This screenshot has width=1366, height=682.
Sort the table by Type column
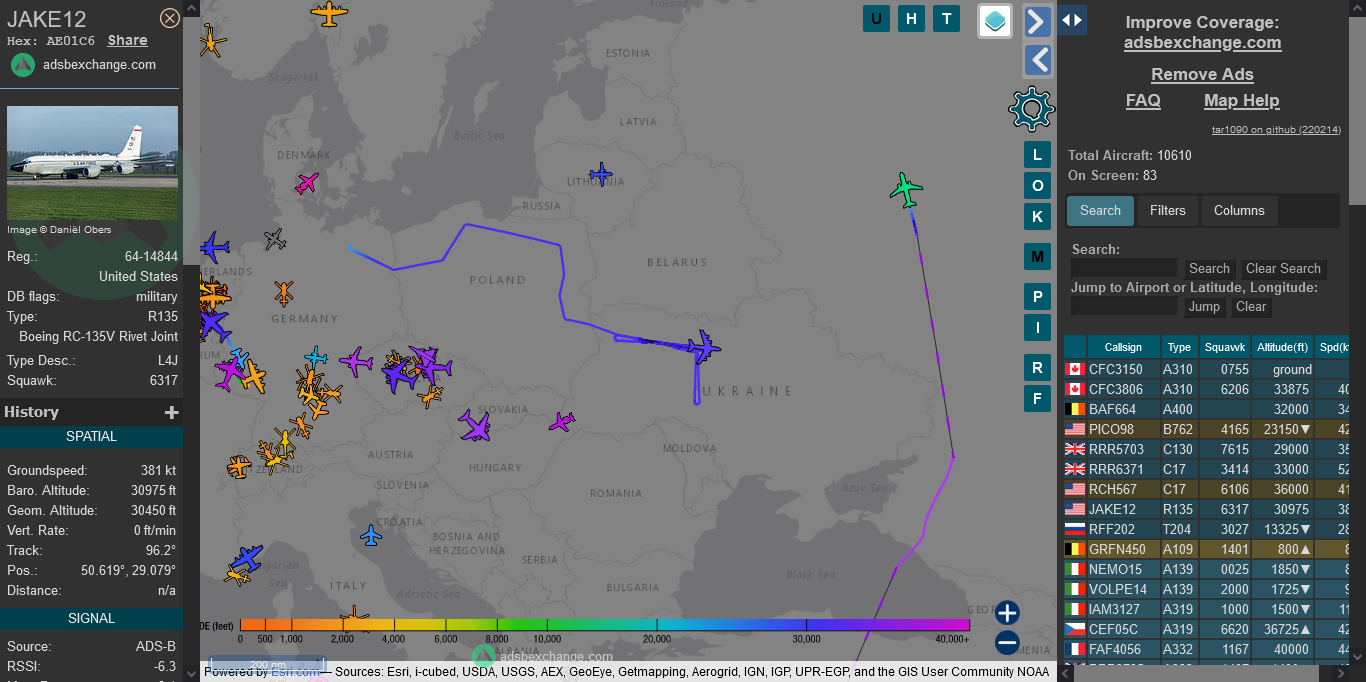click(1180, 347)
